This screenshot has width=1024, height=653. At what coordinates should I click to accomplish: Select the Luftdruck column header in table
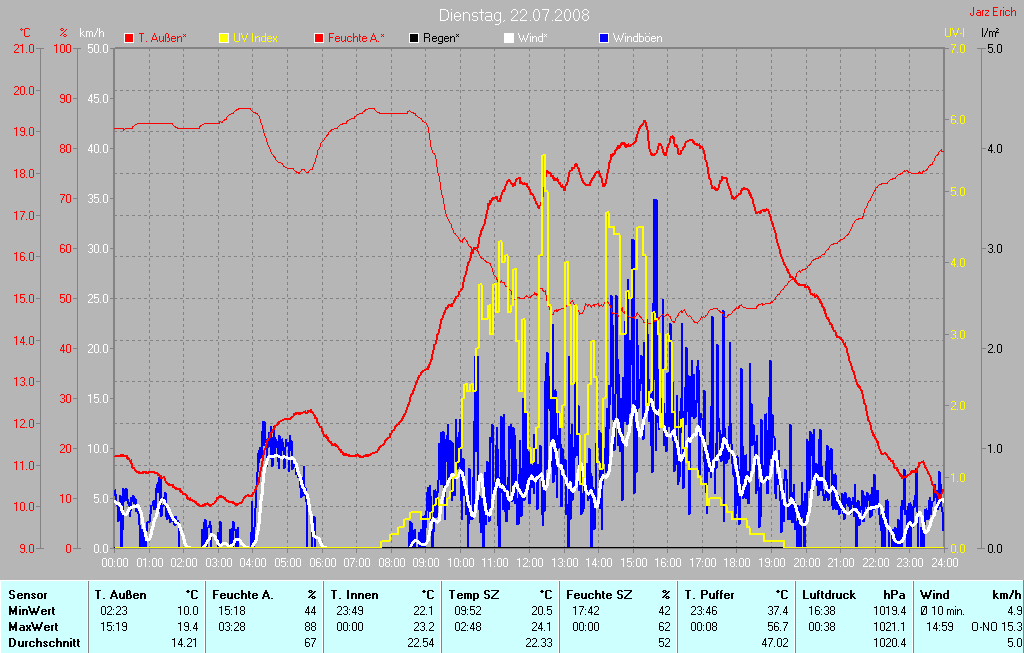(x=830, y=594)
